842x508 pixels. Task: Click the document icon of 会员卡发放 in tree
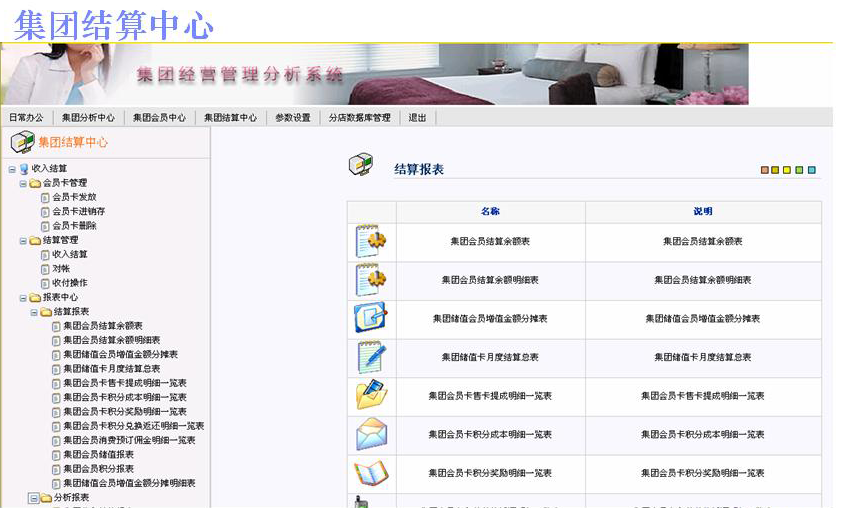(45, 198)
